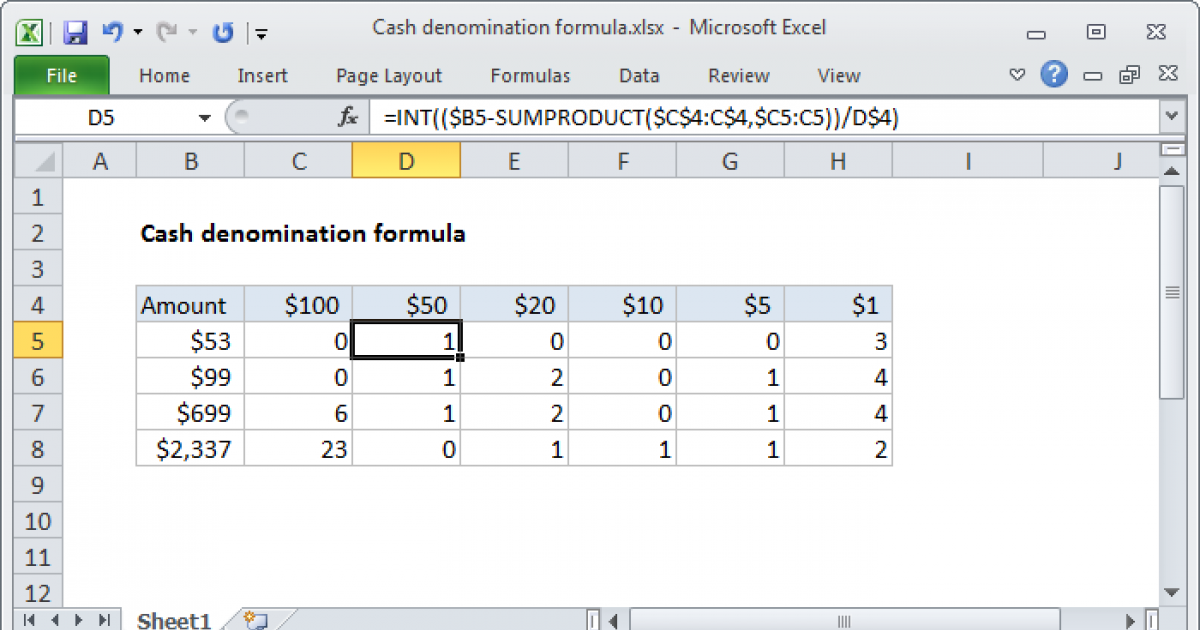Select the 'Amount' header cell

[x=190, y=305]
